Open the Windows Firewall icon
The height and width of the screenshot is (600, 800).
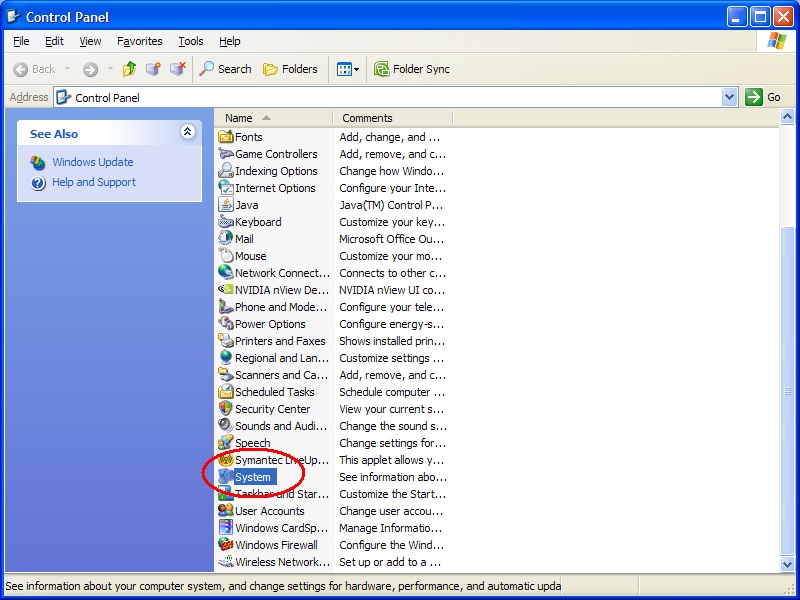click(x=226, y=545)
